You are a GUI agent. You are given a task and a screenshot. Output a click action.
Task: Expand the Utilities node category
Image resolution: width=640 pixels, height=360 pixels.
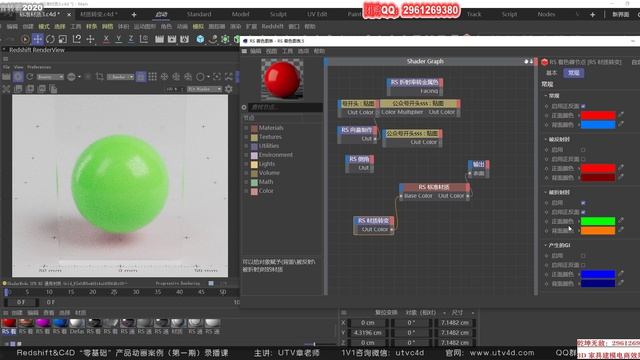(x=246, y=146)
